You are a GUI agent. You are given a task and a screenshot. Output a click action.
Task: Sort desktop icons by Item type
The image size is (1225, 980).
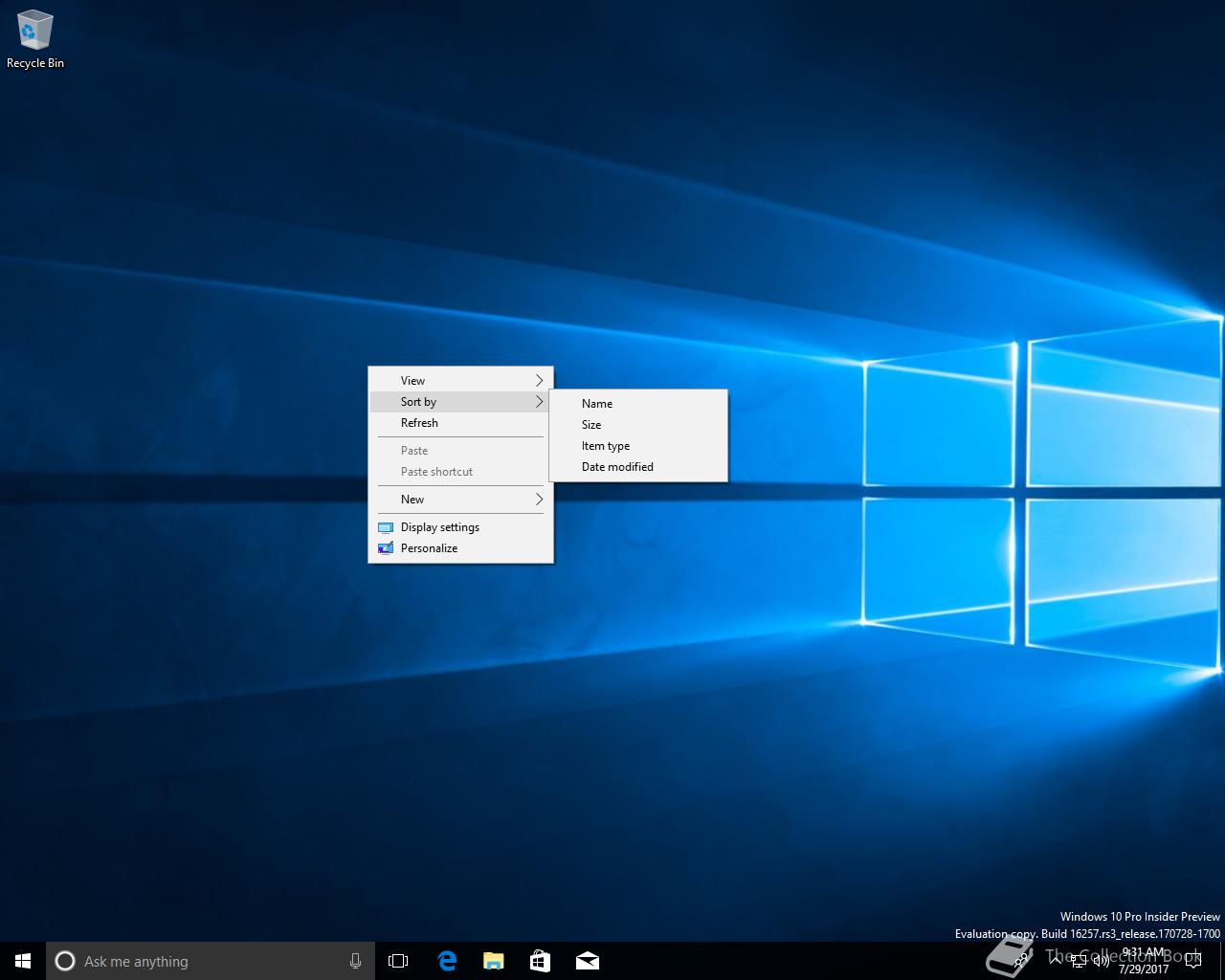638,446
